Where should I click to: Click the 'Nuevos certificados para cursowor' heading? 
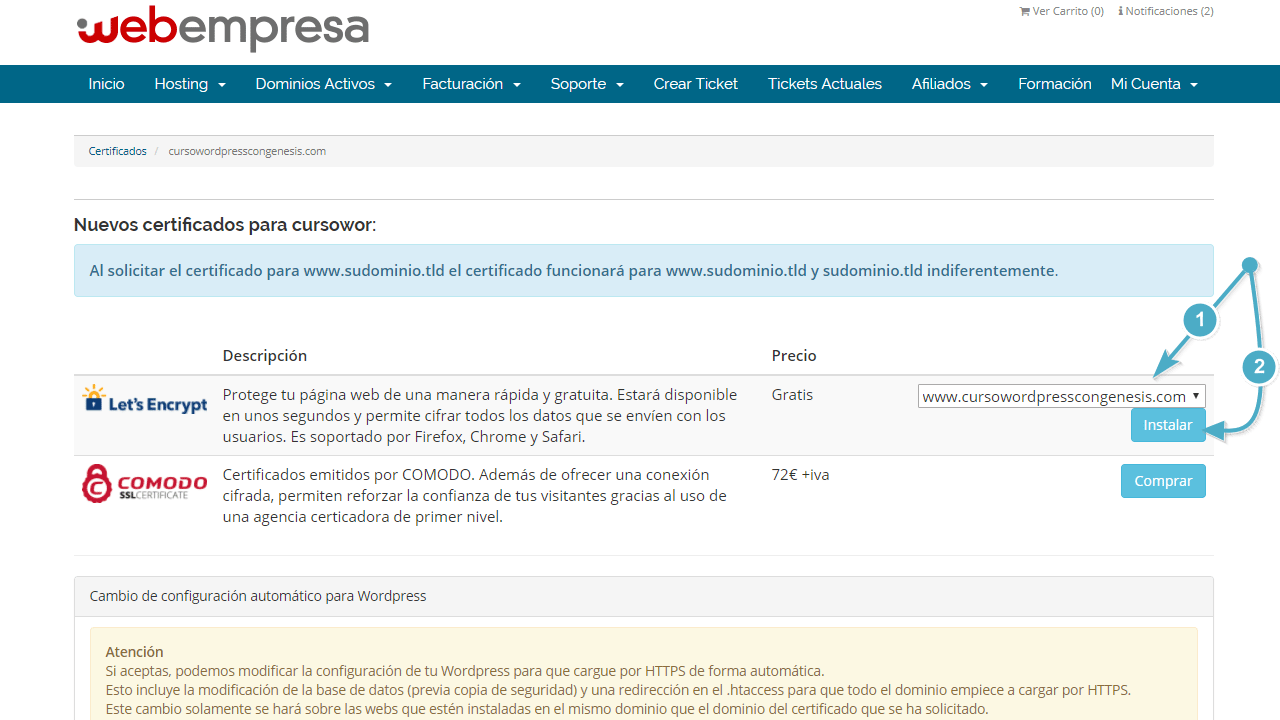coord(225,225)
